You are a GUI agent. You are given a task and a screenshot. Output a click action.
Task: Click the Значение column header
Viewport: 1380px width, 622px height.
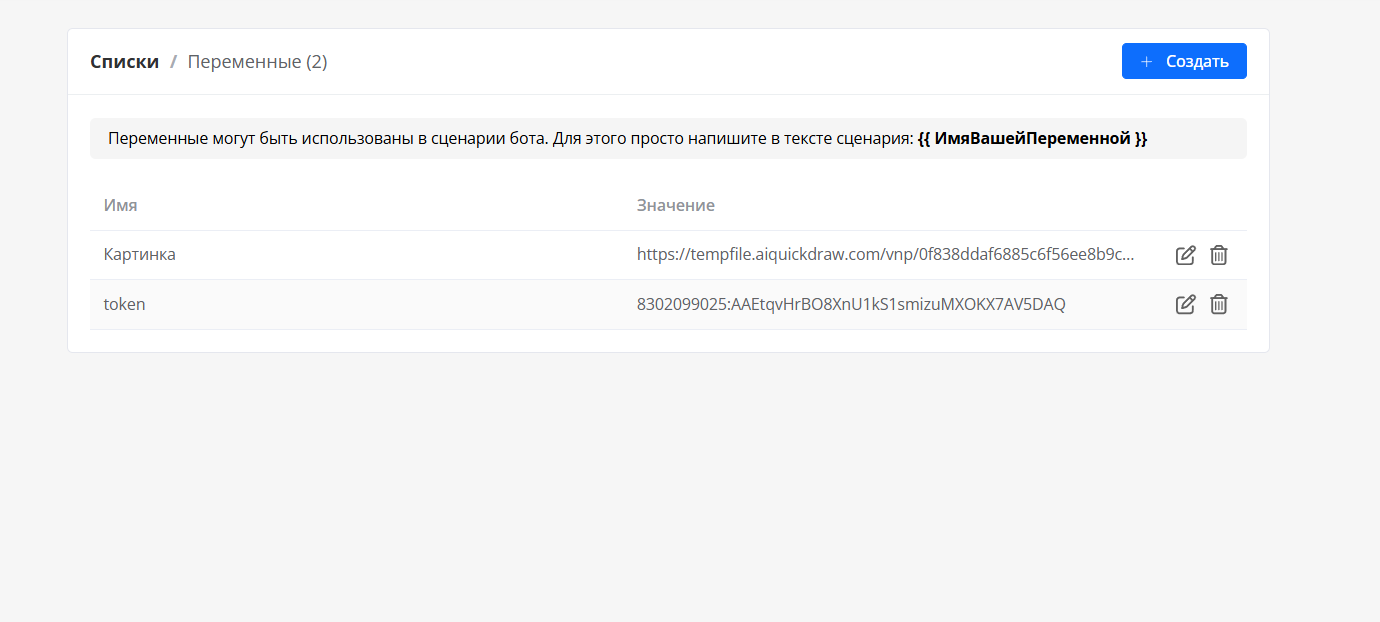(x=675, y=205)
